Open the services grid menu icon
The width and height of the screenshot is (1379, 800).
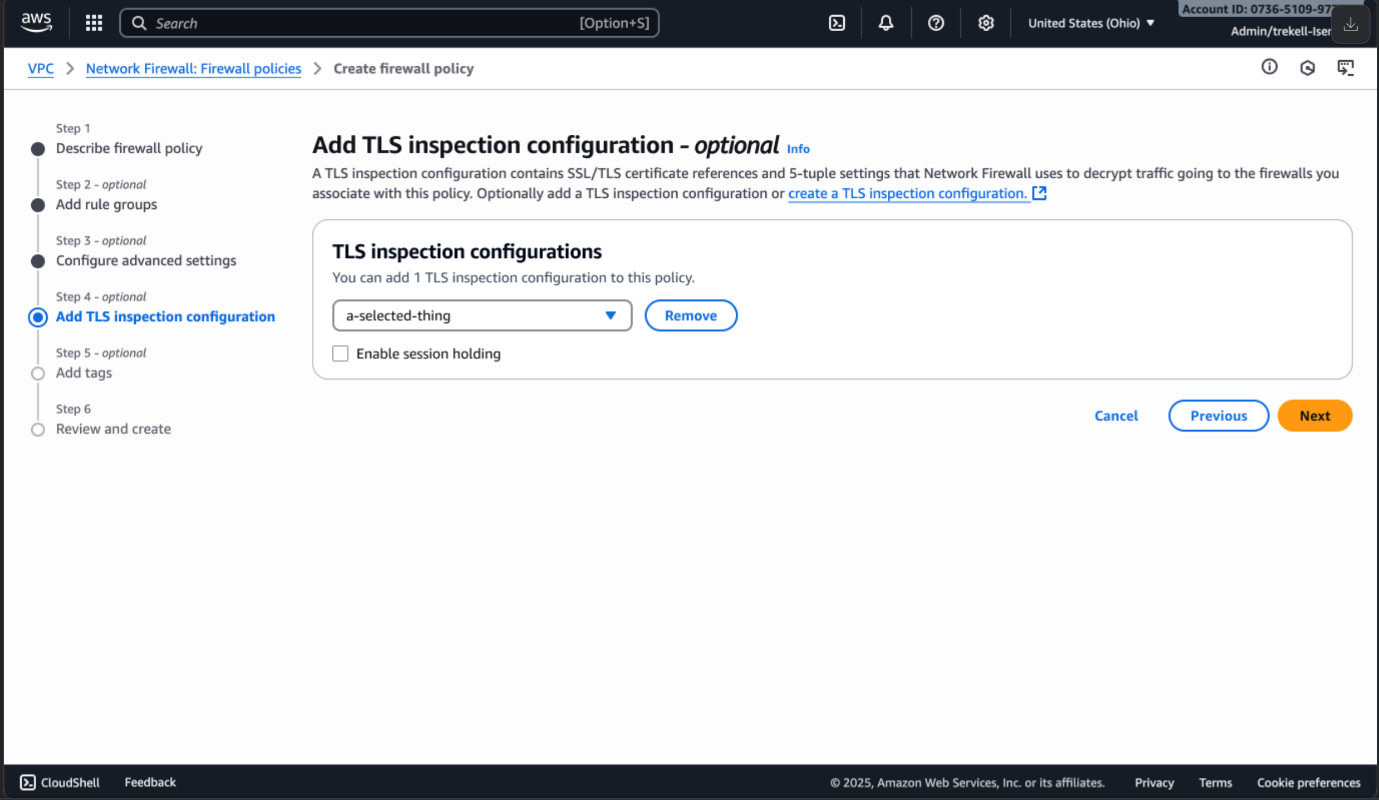point(94,23)
